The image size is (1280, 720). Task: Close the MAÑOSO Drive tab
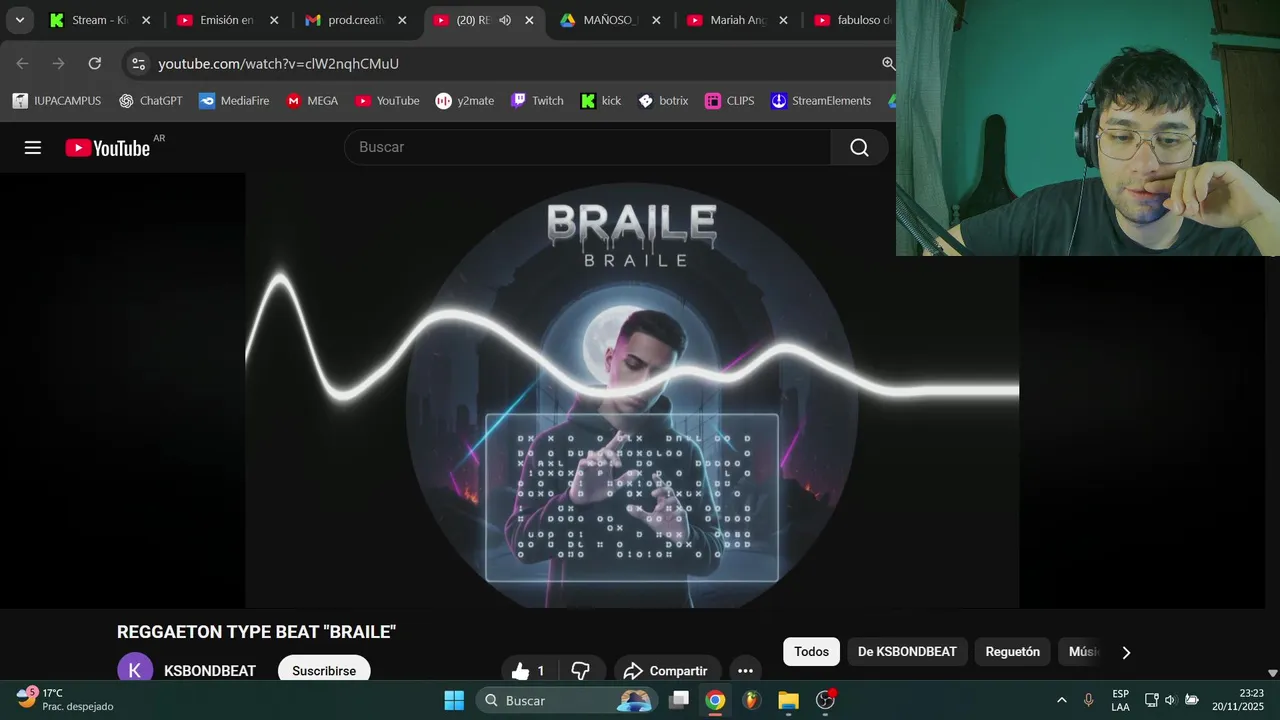click(x=657, y=20)
